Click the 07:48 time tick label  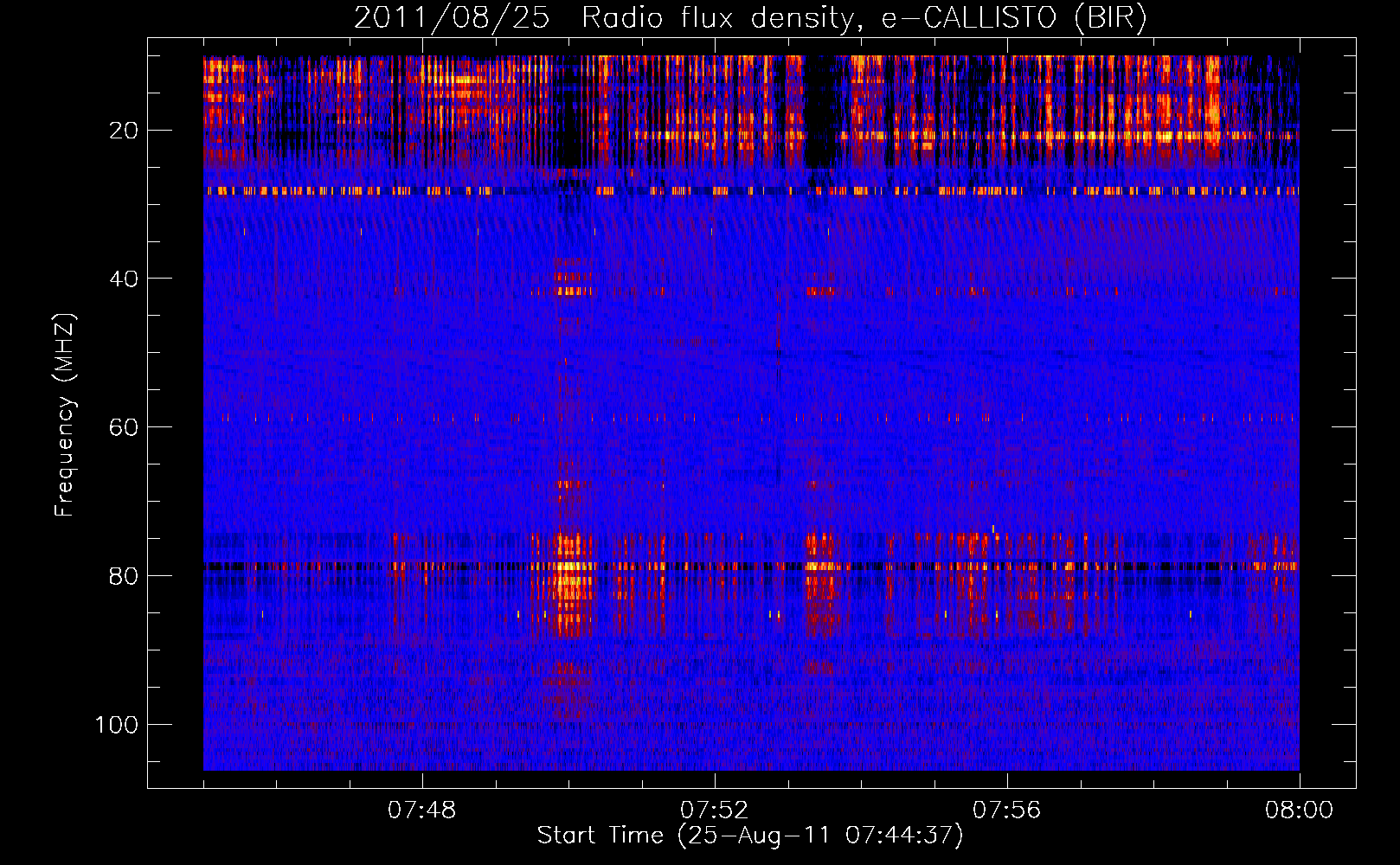point(421,811)
